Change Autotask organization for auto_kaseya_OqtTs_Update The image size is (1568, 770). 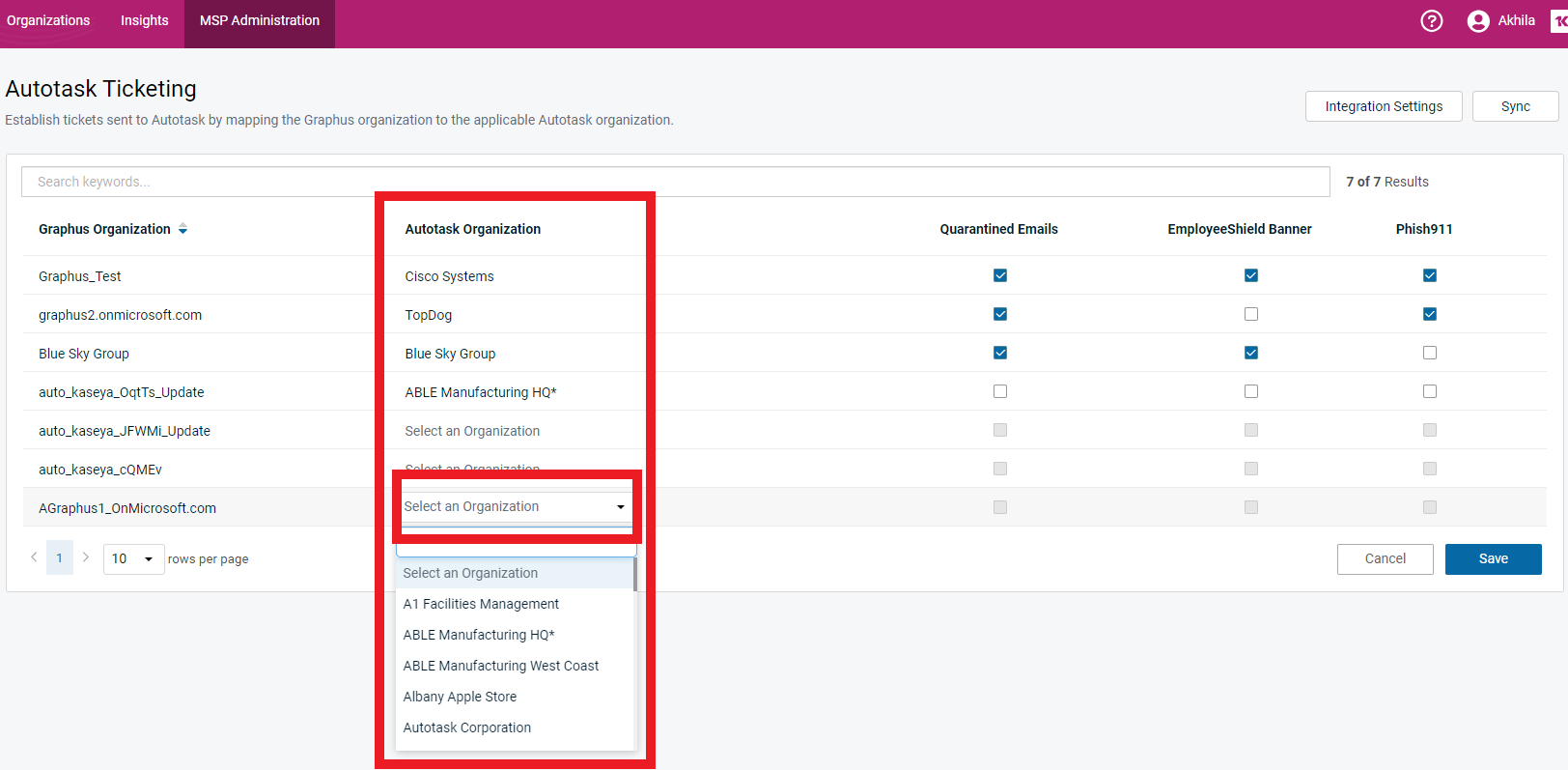tap(480, 392)
